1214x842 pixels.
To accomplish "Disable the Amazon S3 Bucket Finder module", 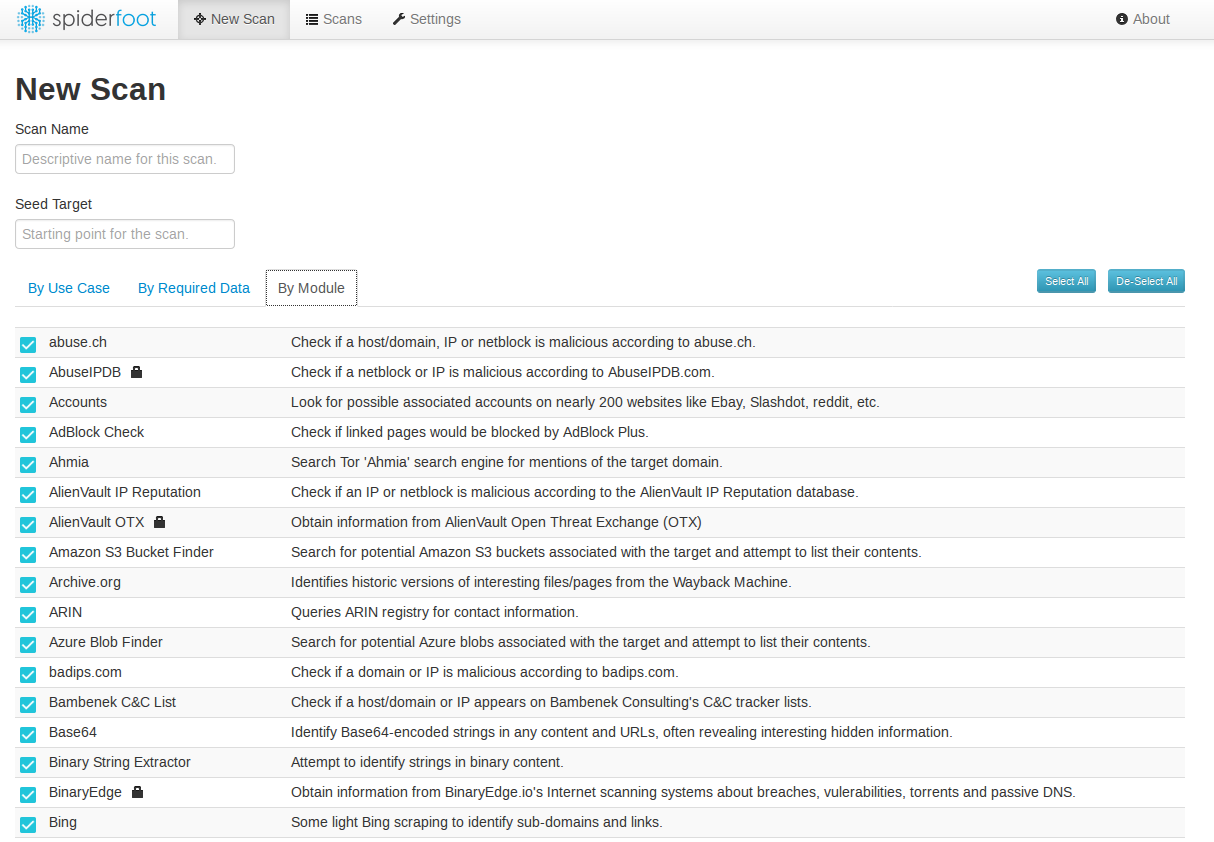I will (x=27, y=554).
